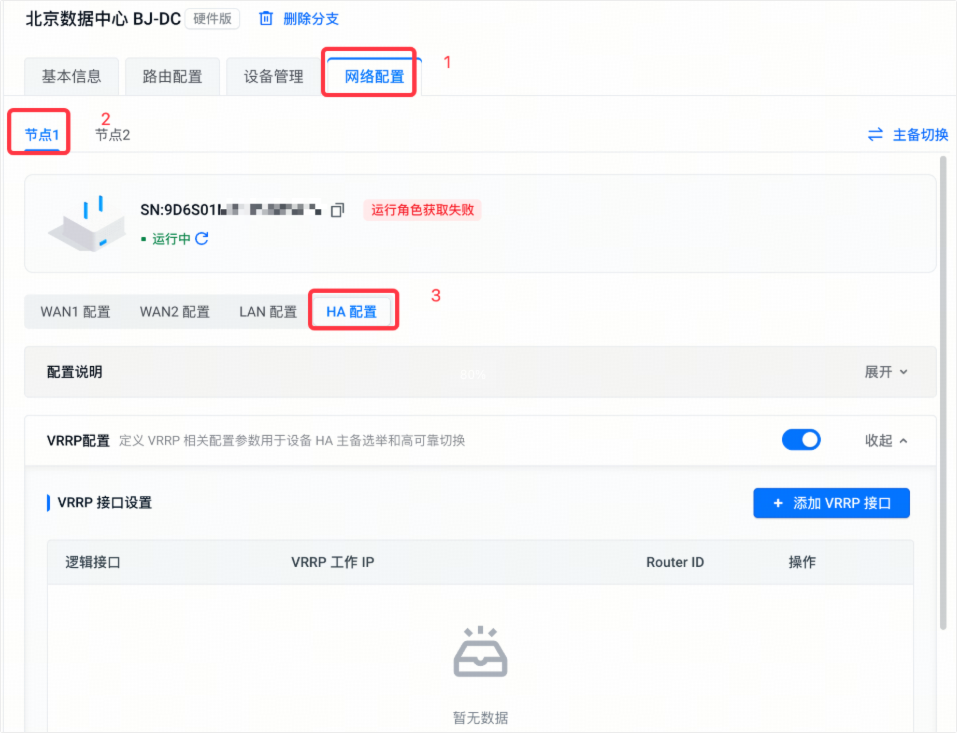The image size is (957, 733).
Task: Open the WAN2 配置 tab
Action: coord(175,312)
